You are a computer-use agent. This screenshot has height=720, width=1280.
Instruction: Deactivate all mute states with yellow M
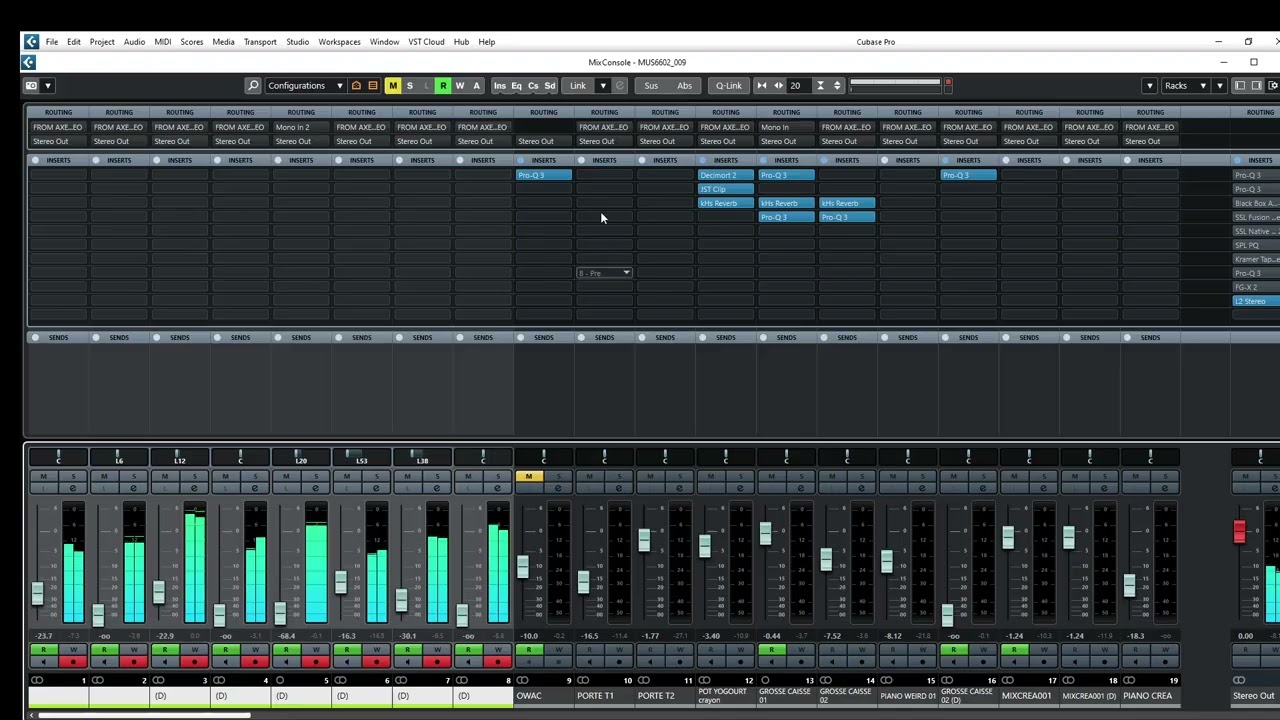pyautogui.click(x=393, y=86)
